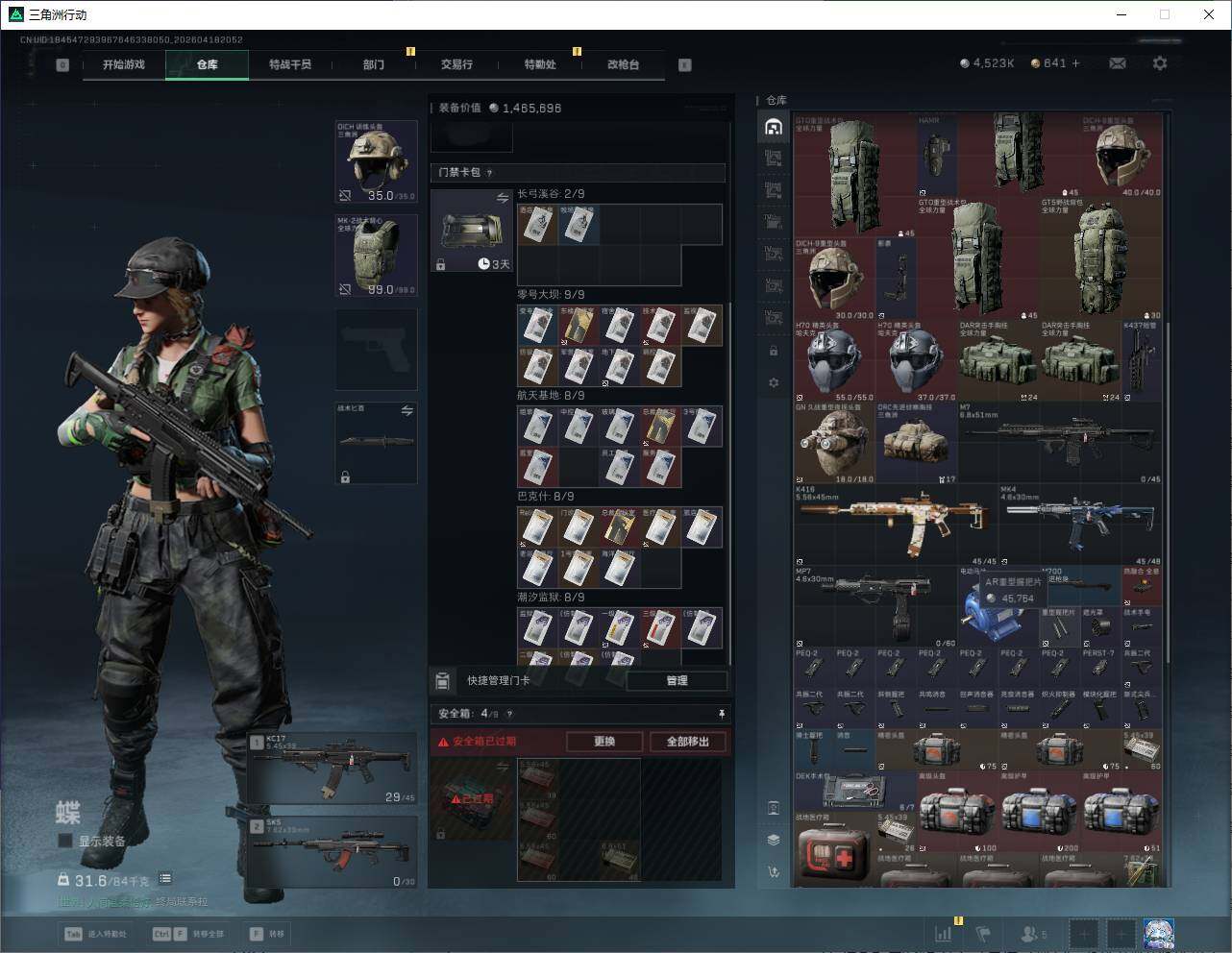Image resolution: width=1232 pixels, height=953 pixels.
Task: Open the mail envelope icon
Action: pyautogui.click(x=1117, y=63)
